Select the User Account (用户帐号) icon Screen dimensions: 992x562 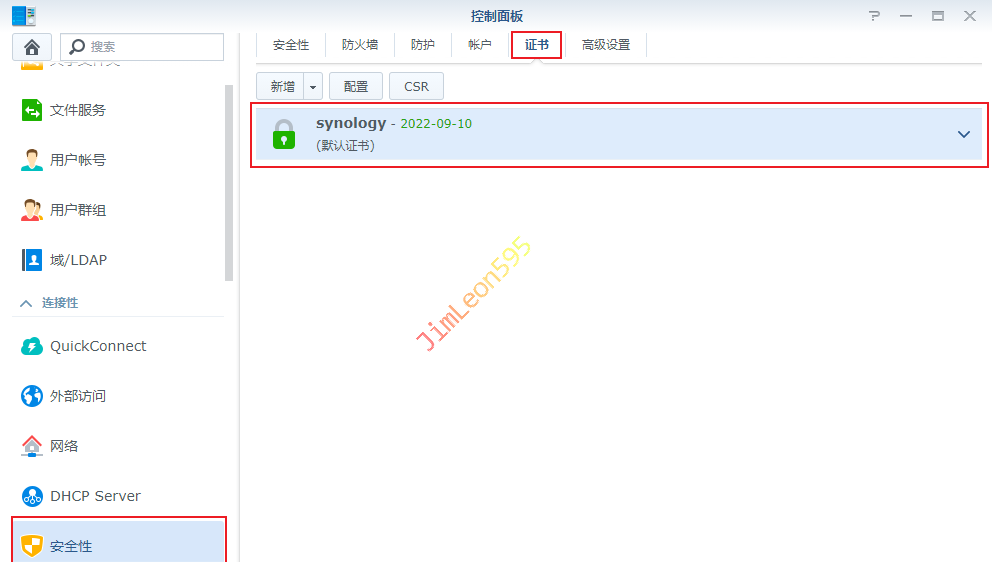pos(32,160)
